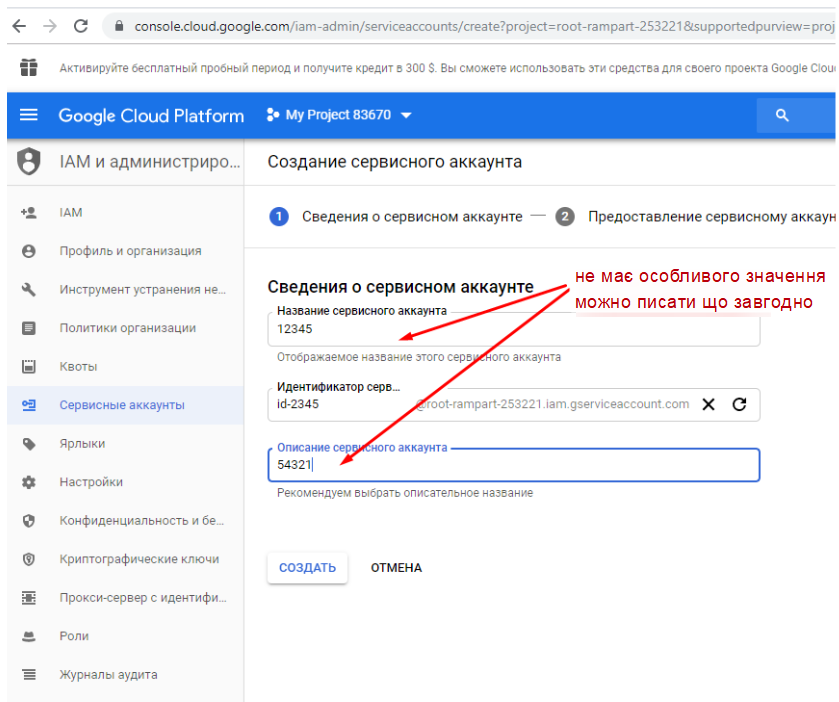This screenshot has height=702, width=839.
Task: Click the wrench icon in sidebar
Action: (29, 289)
